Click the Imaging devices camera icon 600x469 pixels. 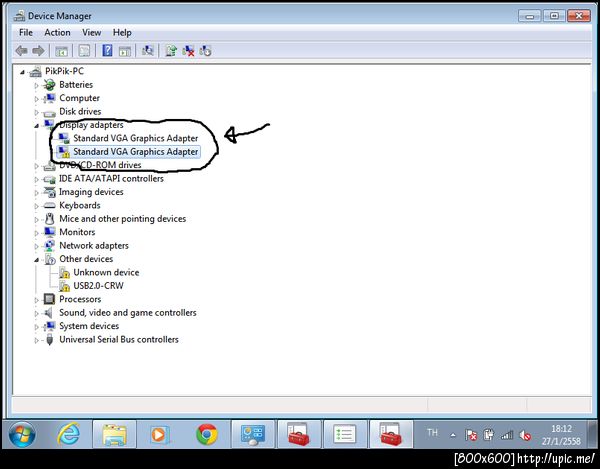point(49,192)
